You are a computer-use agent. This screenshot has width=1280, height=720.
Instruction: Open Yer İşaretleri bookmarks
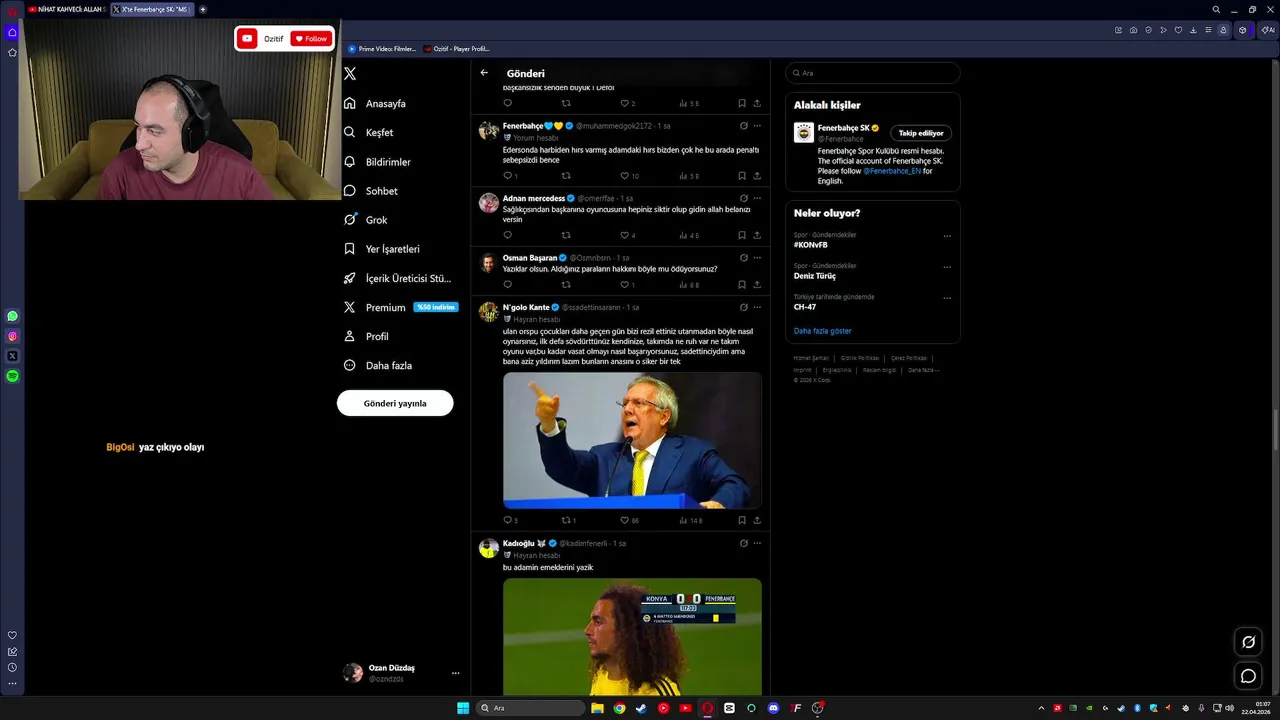382,248
